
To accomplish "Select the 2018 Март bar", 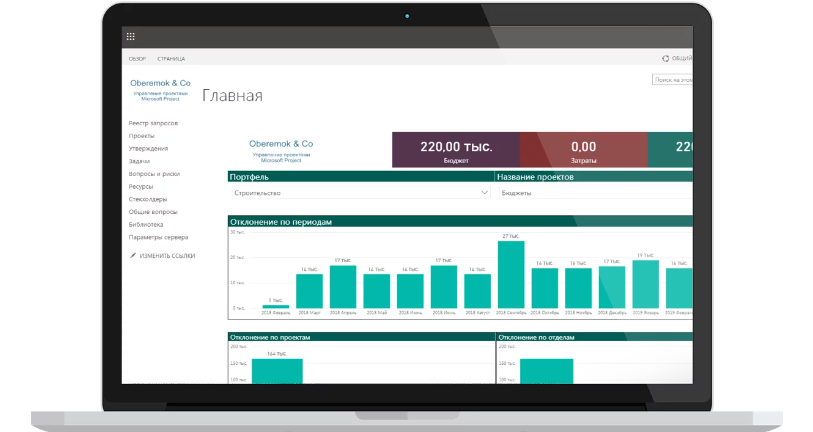I will coord(310,291).
